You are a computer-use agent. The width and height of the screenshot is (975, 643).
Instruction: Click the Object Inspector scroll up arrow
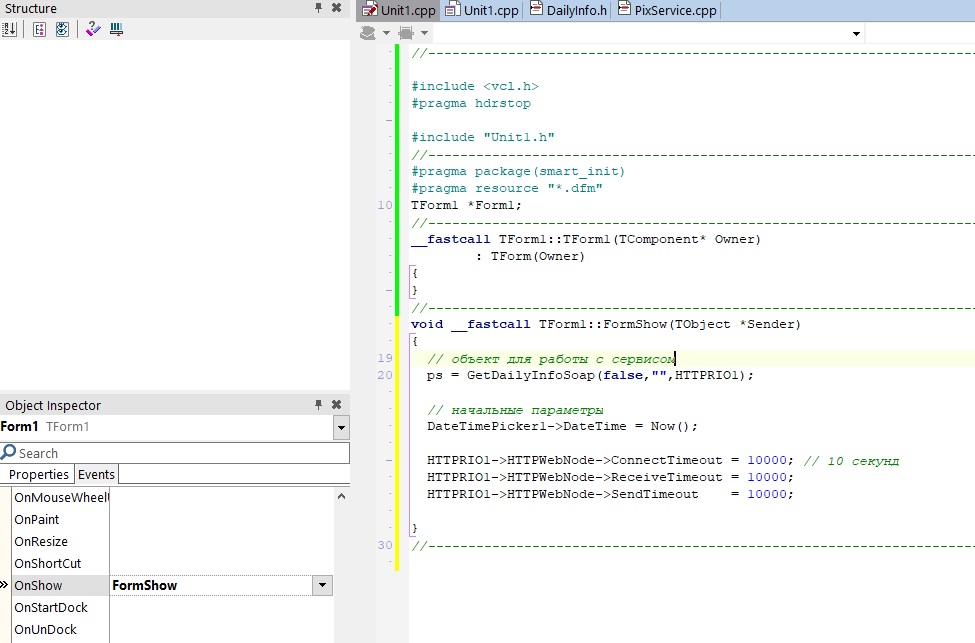[341, 496]
